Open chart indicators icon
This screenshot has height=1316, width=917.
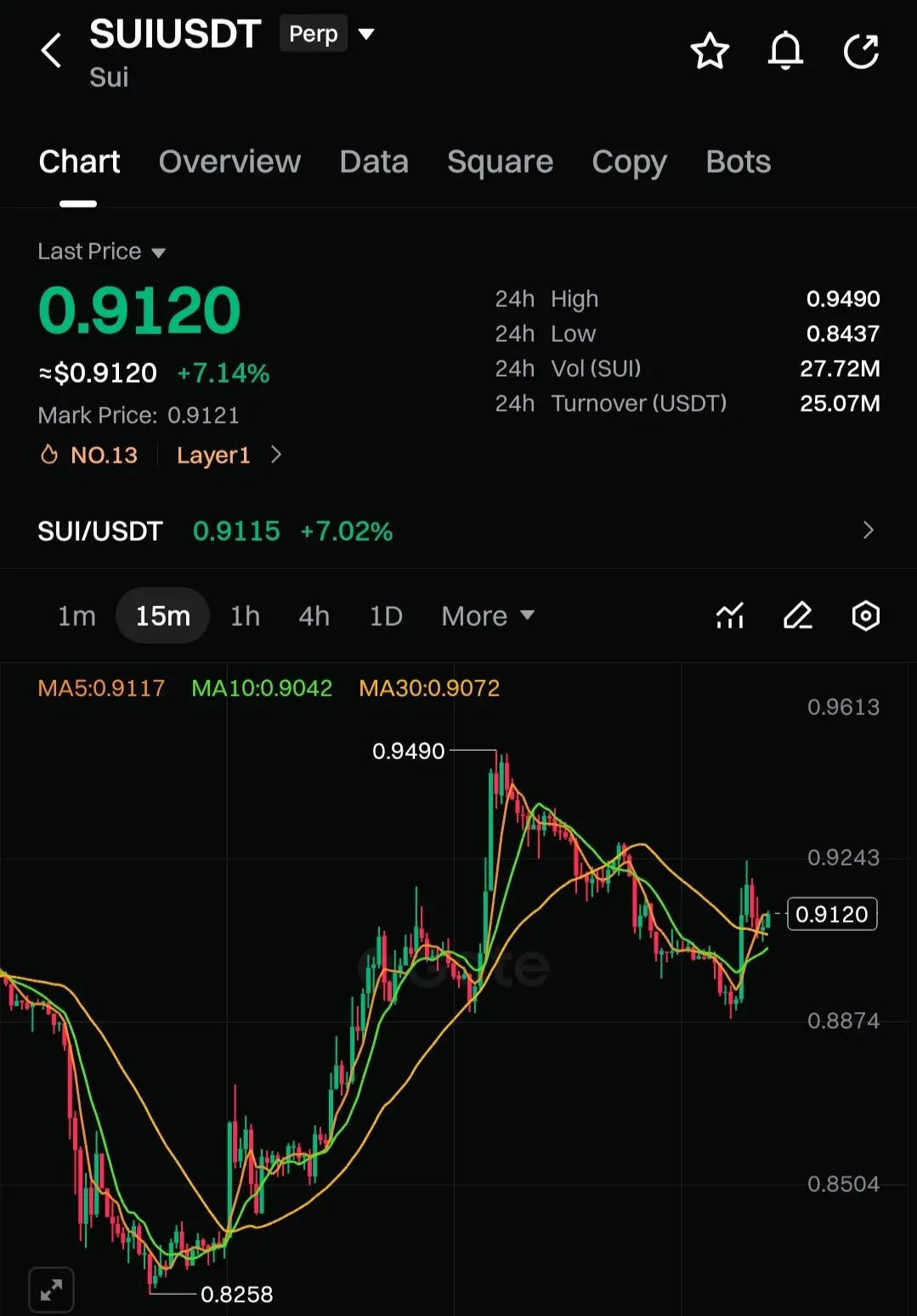click(730, 615)
